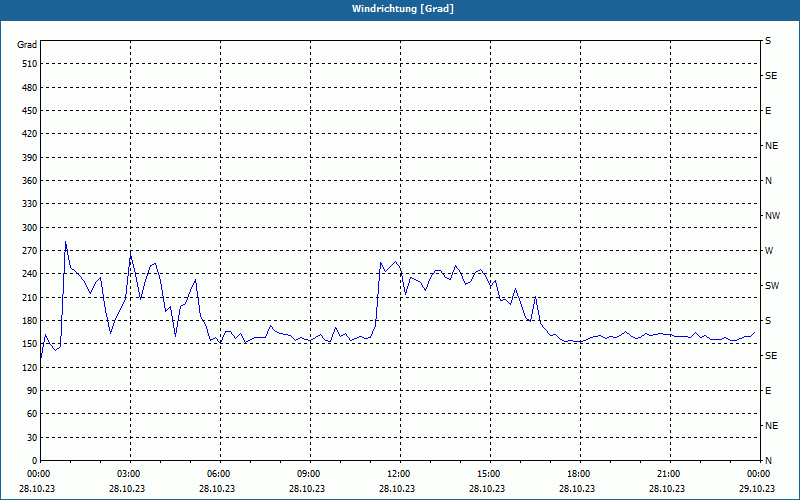Click the 120 degree axis label
800x500 pixels.
[x=30, y=367]
